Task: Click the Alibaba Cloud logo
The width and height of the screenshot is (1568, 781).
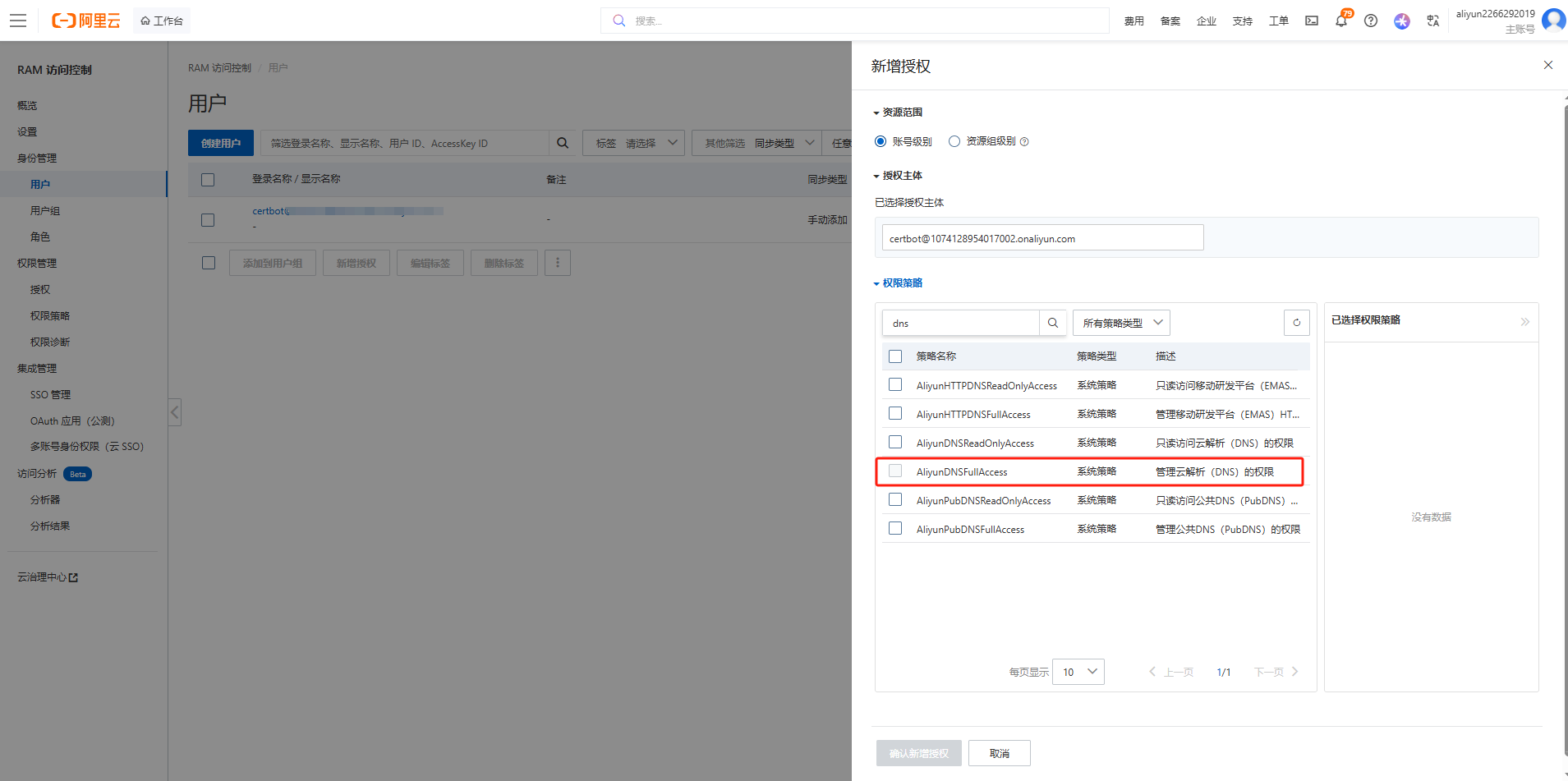Action: click(86, 21)
